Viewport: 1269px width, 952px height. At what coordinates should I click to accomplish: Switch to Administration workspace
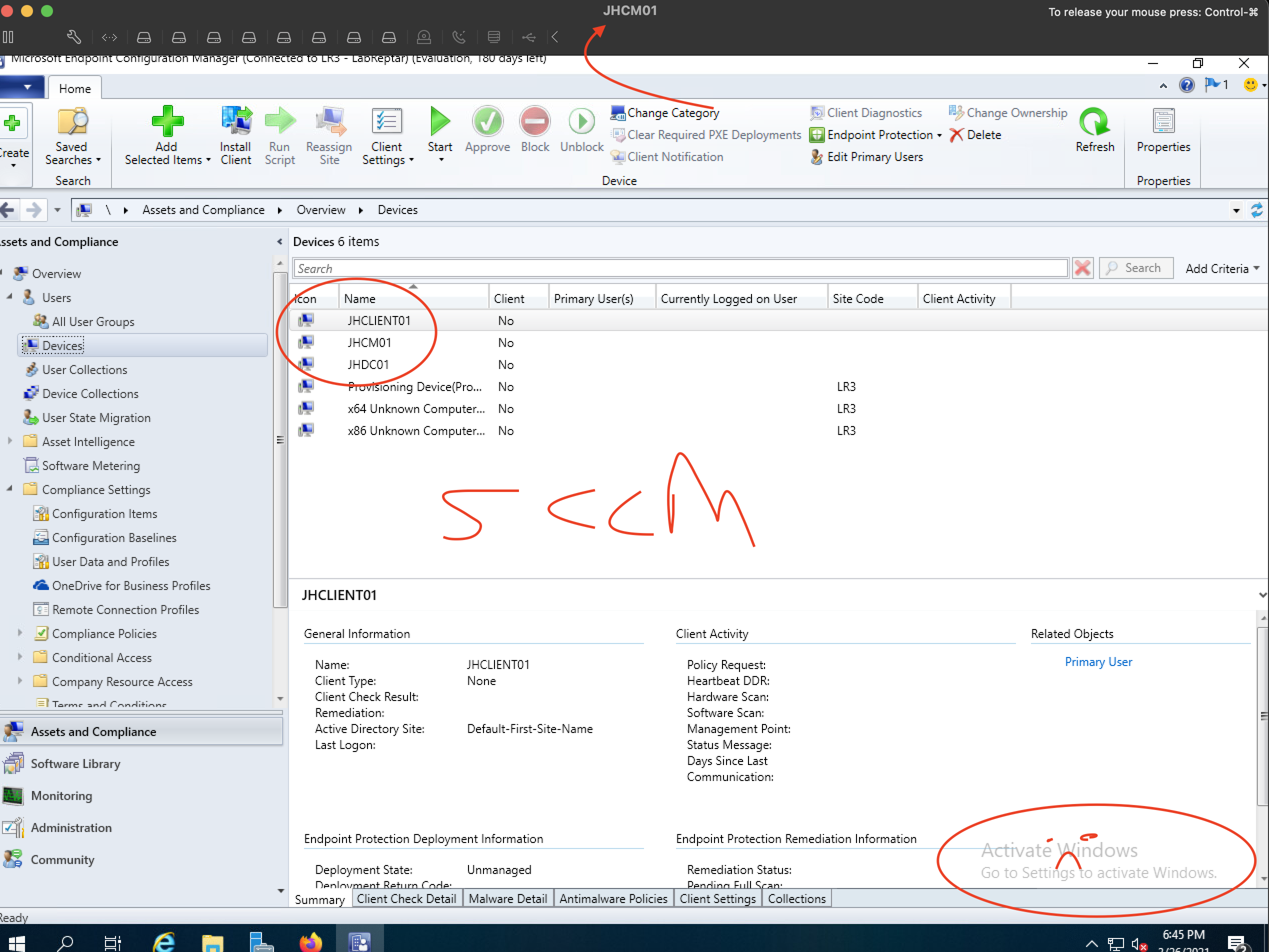(141, 827)
